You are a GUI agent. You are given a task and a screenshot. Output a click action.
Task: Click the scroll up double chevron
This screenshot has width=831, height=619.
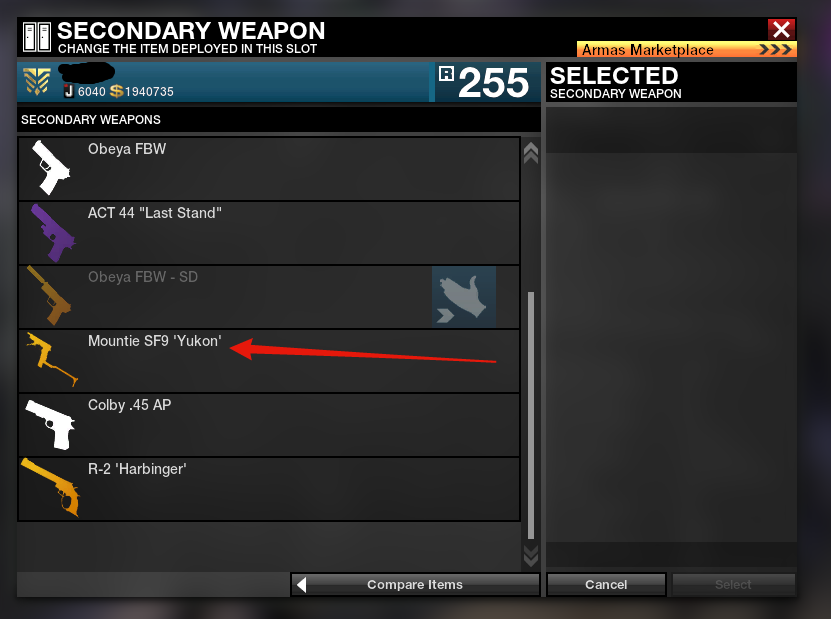pos(531,153)
